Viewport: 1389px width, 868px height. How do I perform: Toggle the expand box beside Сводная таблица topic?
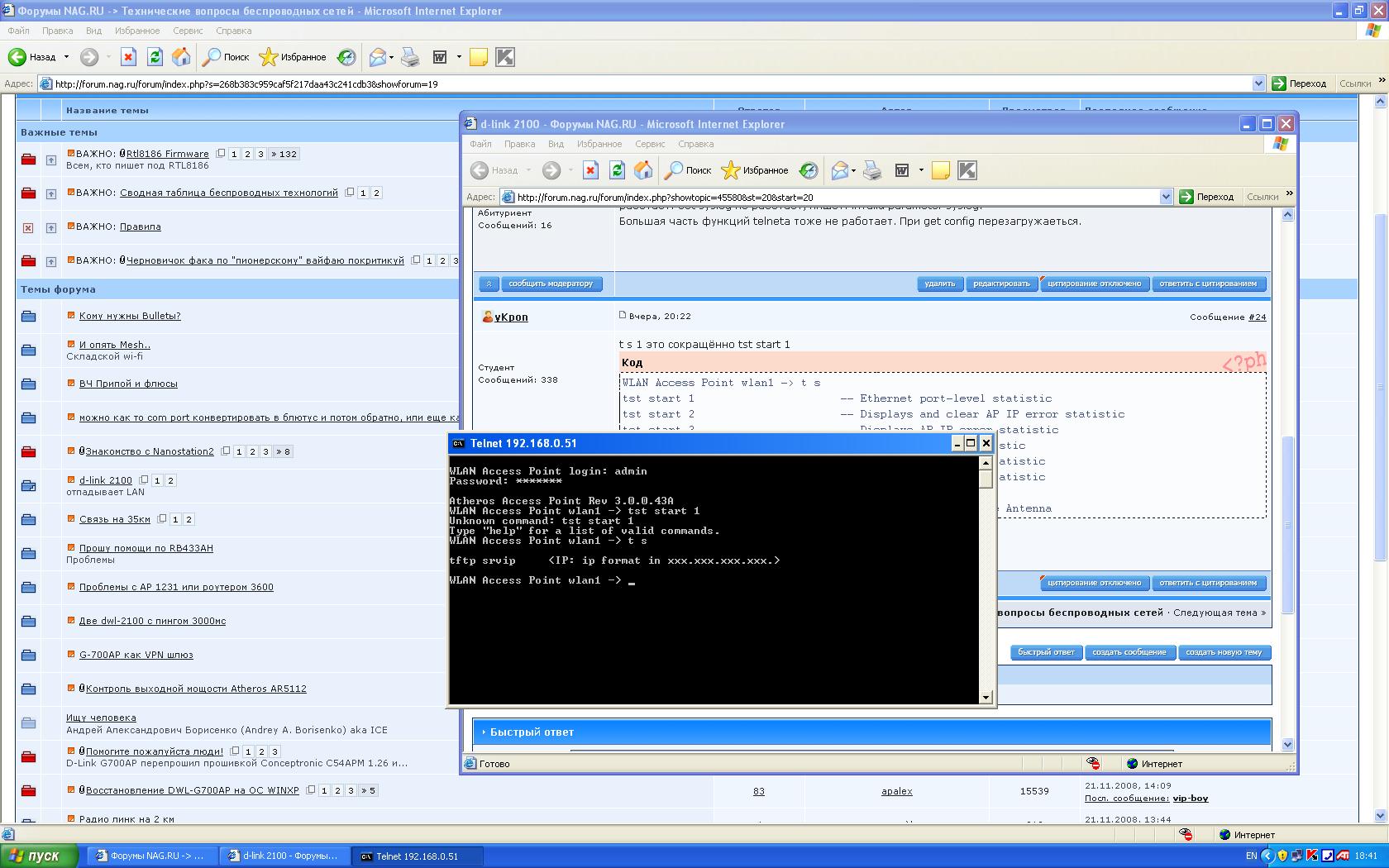pos(50,193)
